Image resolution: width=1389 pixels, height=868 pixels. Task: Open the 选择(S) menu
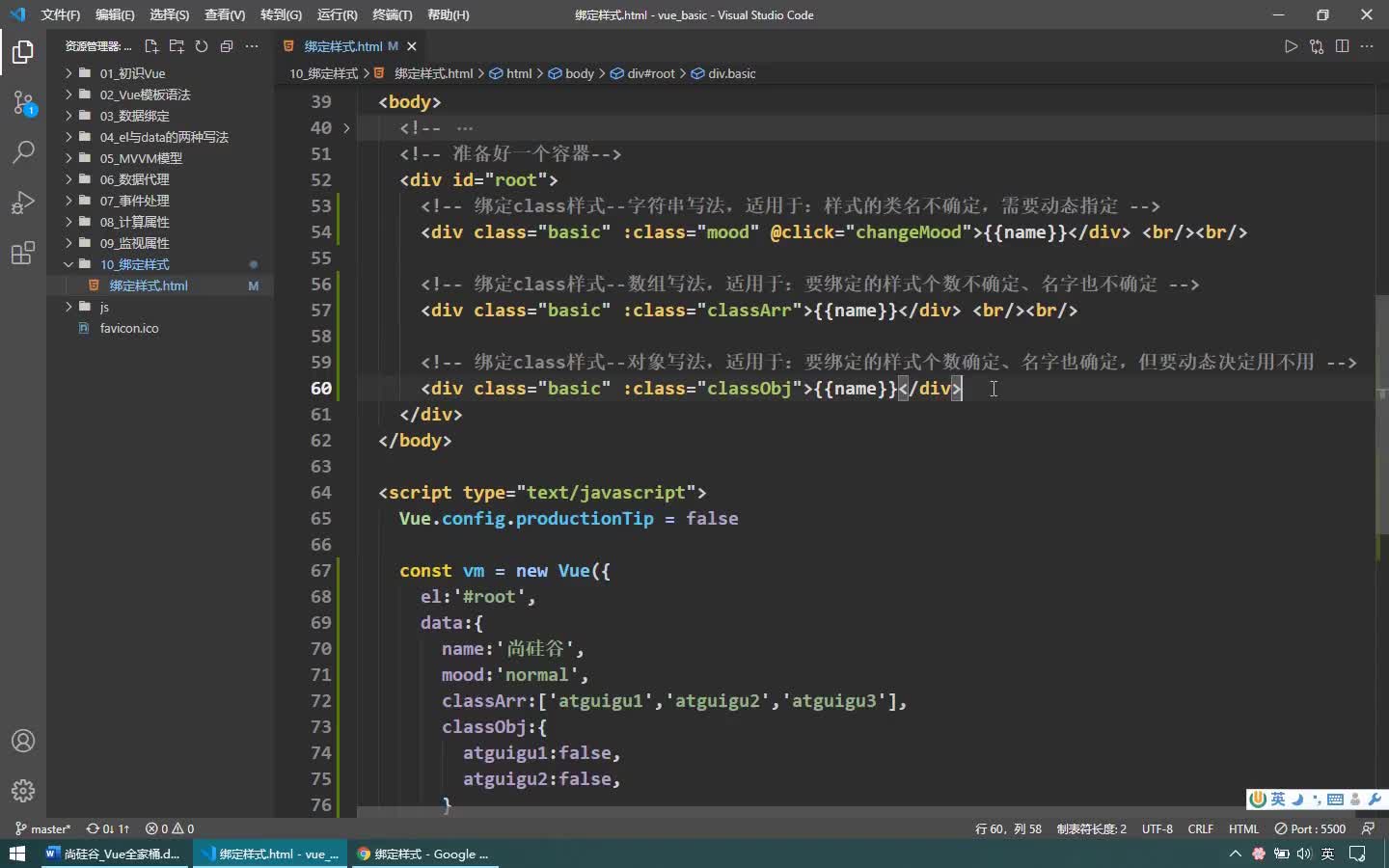point(170,14)
